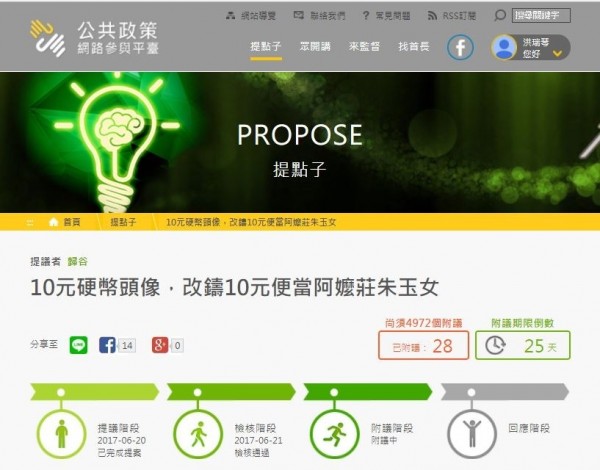Click the home icon in breadcrumb
The width and height of the screenshot is (600, 470).
click(x=54, y=222)
